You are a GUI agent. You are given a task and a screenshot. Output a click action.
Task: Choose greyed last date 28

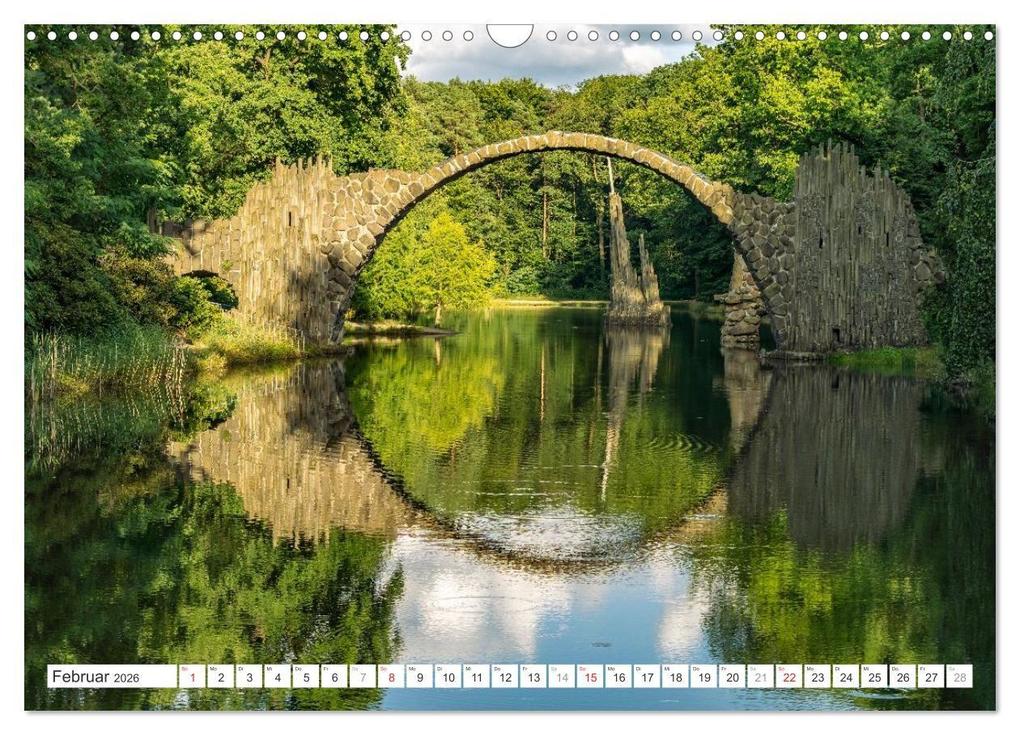(x=960, y=676)
